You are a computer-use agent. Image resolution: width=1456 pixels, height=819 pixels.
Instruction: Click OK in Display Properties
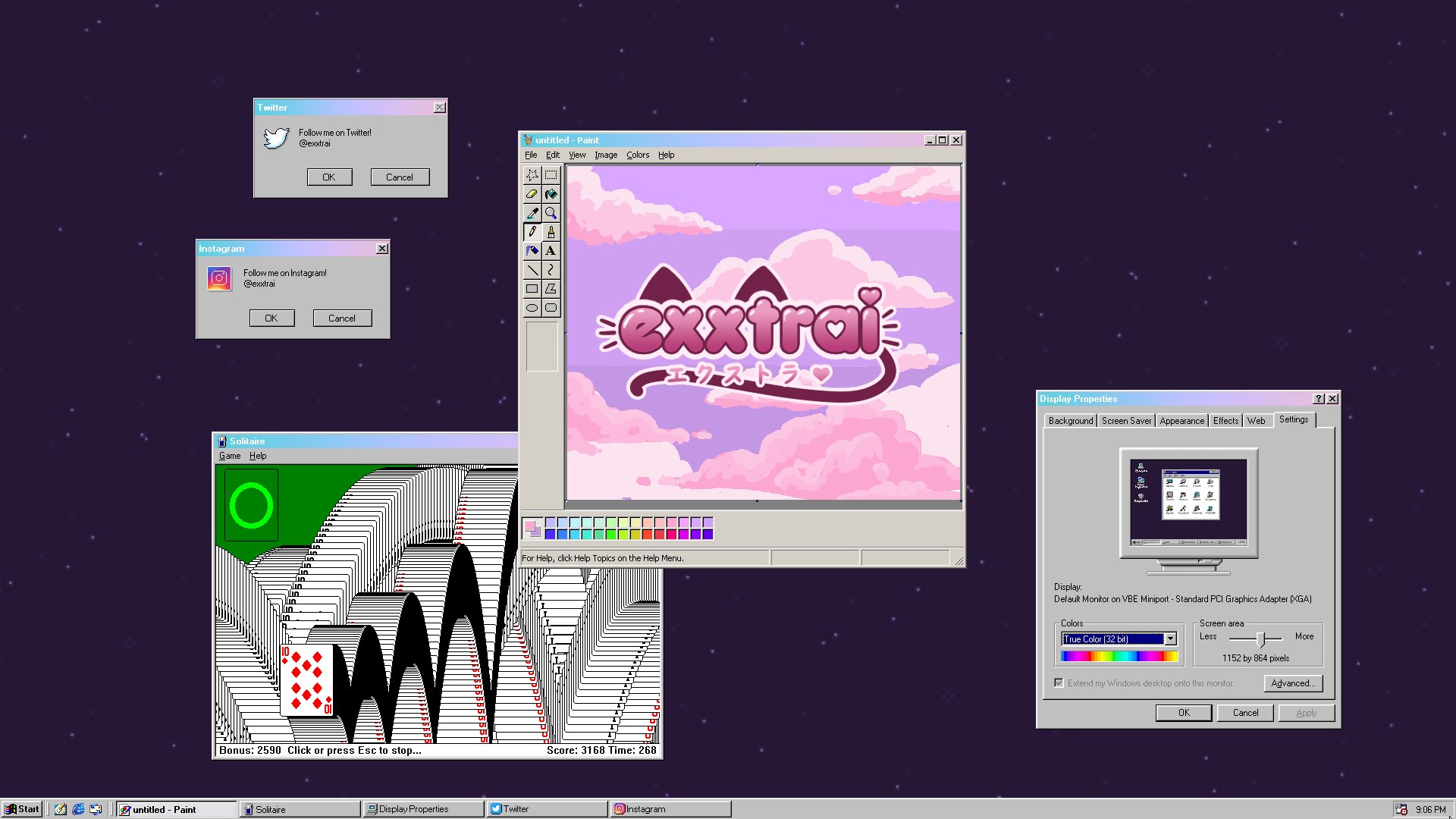click(x=1184, y=713)
